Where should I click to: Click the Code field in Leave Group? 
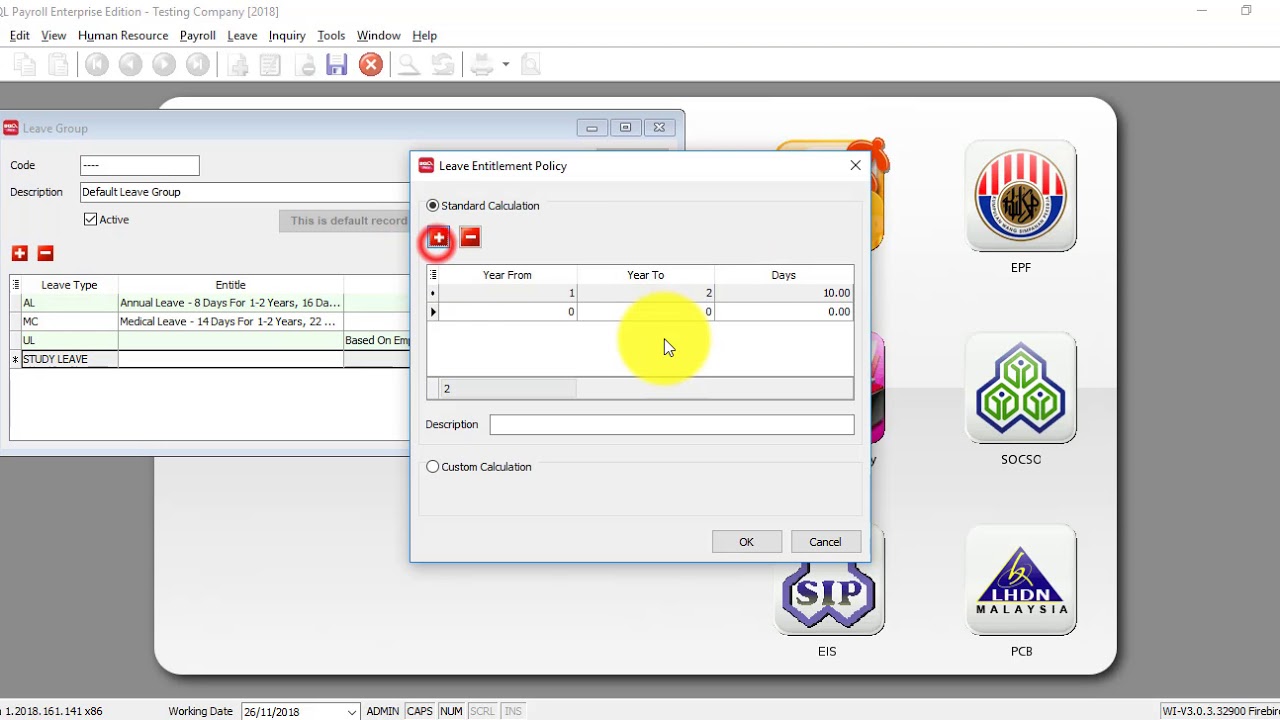[140, 166]
